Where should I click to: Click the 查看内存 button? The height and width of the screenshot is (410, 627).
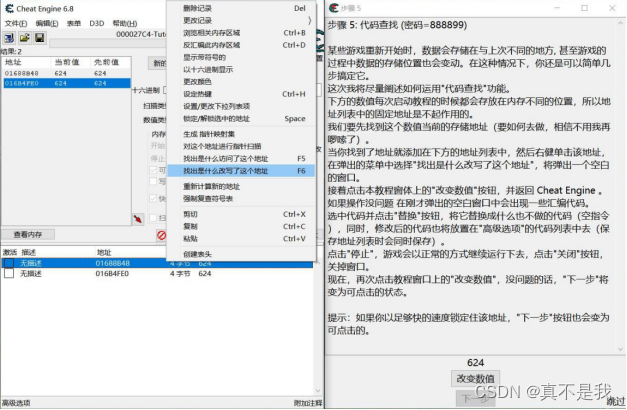click(28, 234)
